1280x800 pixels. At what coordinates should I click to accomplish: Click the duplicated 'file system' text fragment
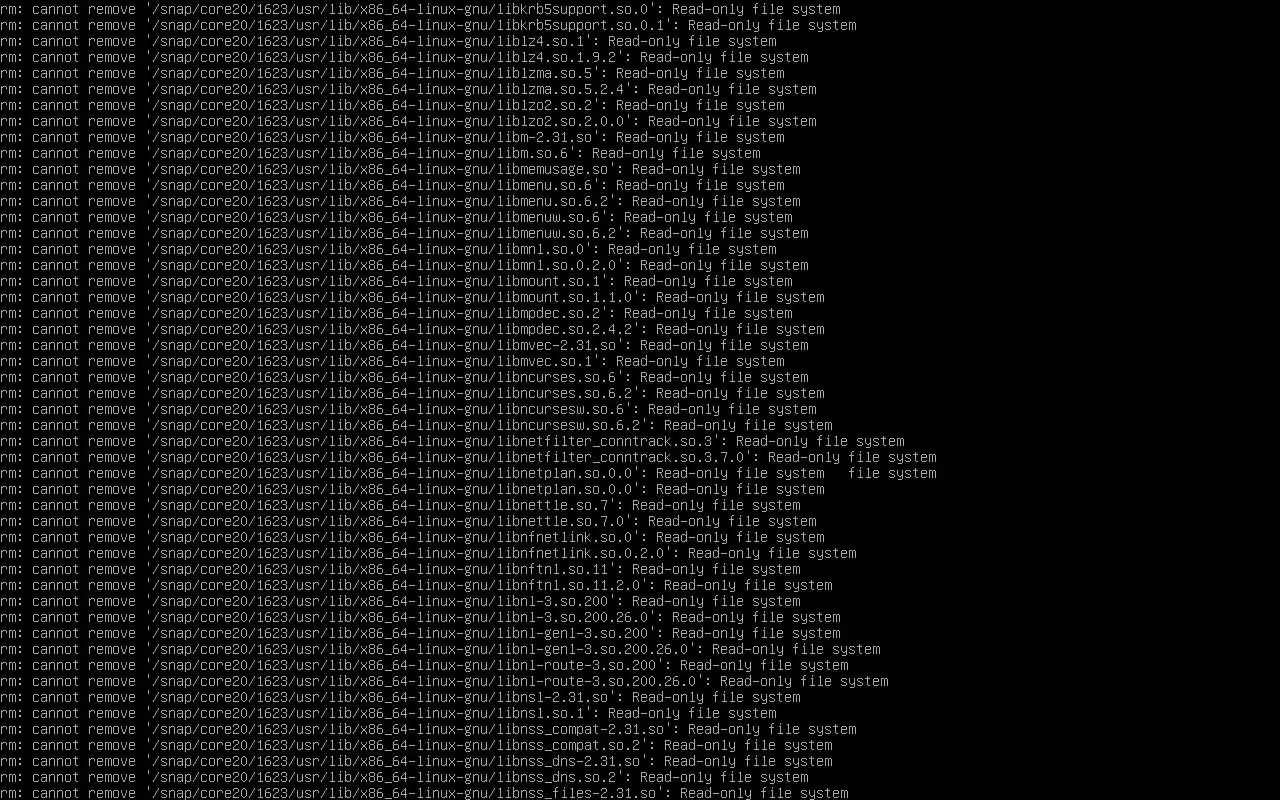click(x=892, y=473)
